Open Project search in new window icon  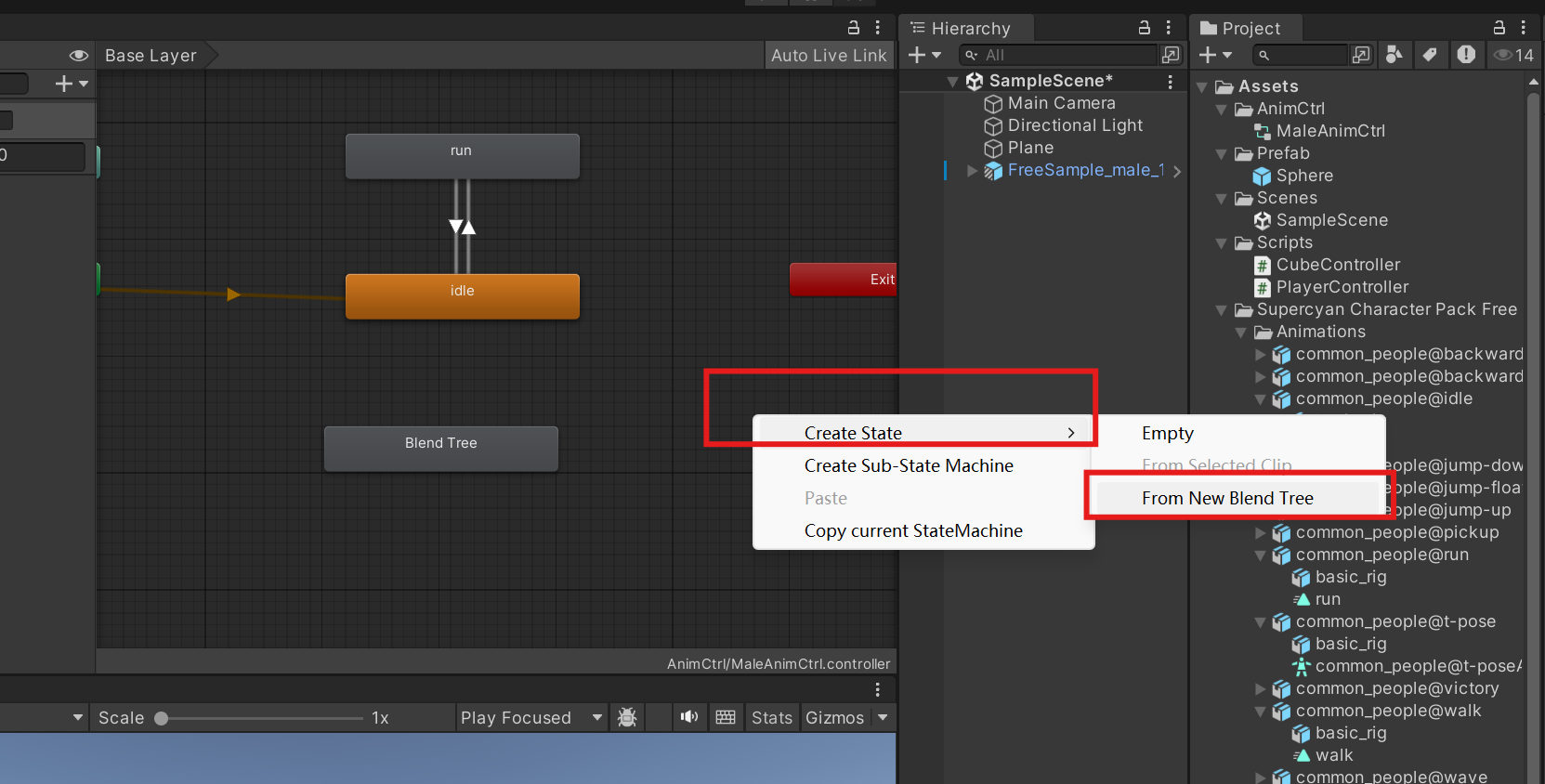click(1361, 56)
